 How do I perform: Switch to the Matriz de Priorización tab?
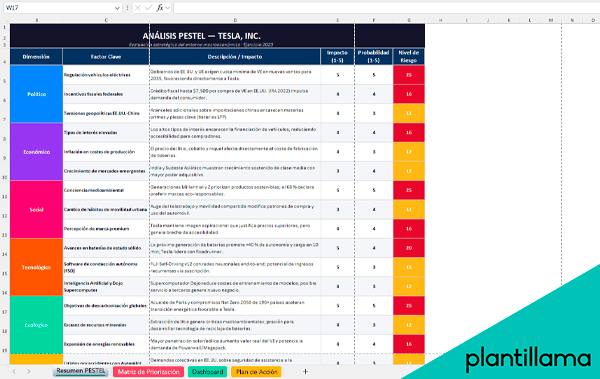148,372
